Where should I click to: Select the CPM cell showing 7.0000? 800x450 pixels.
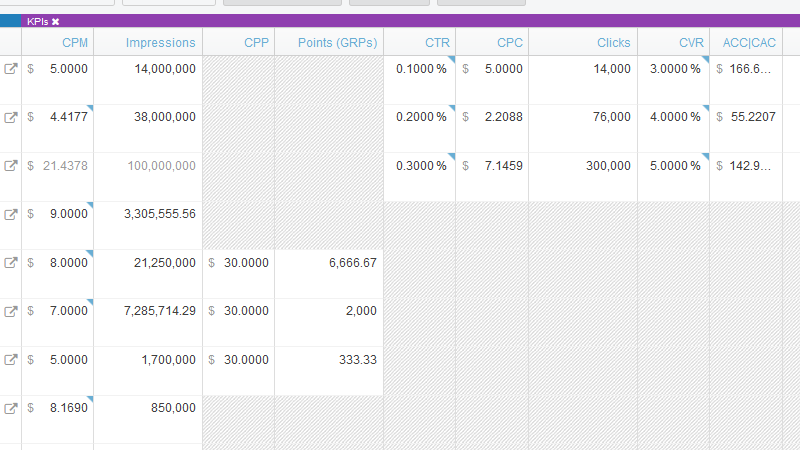[58, 322]
